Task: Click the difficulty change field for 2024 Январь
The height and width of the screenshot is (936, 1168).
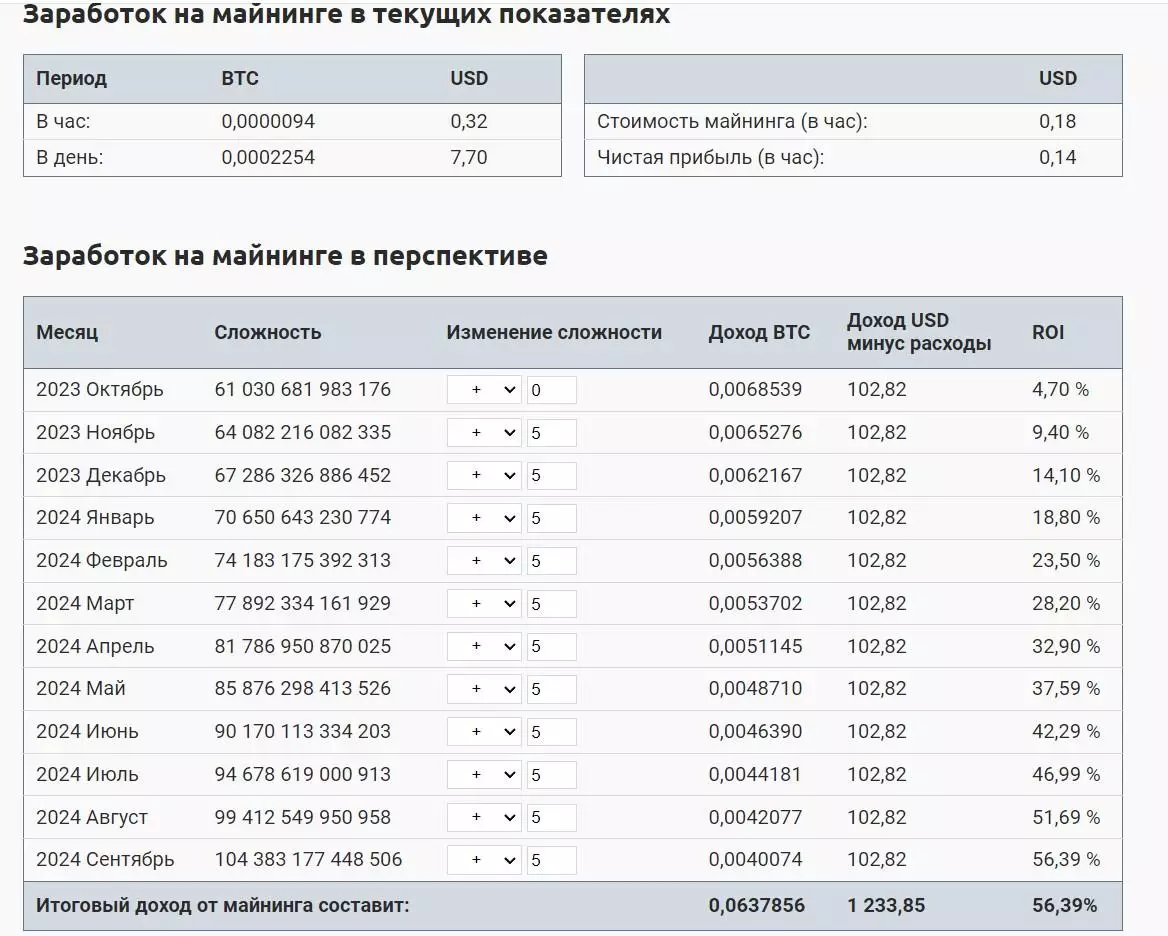Action: coord(552,518)
